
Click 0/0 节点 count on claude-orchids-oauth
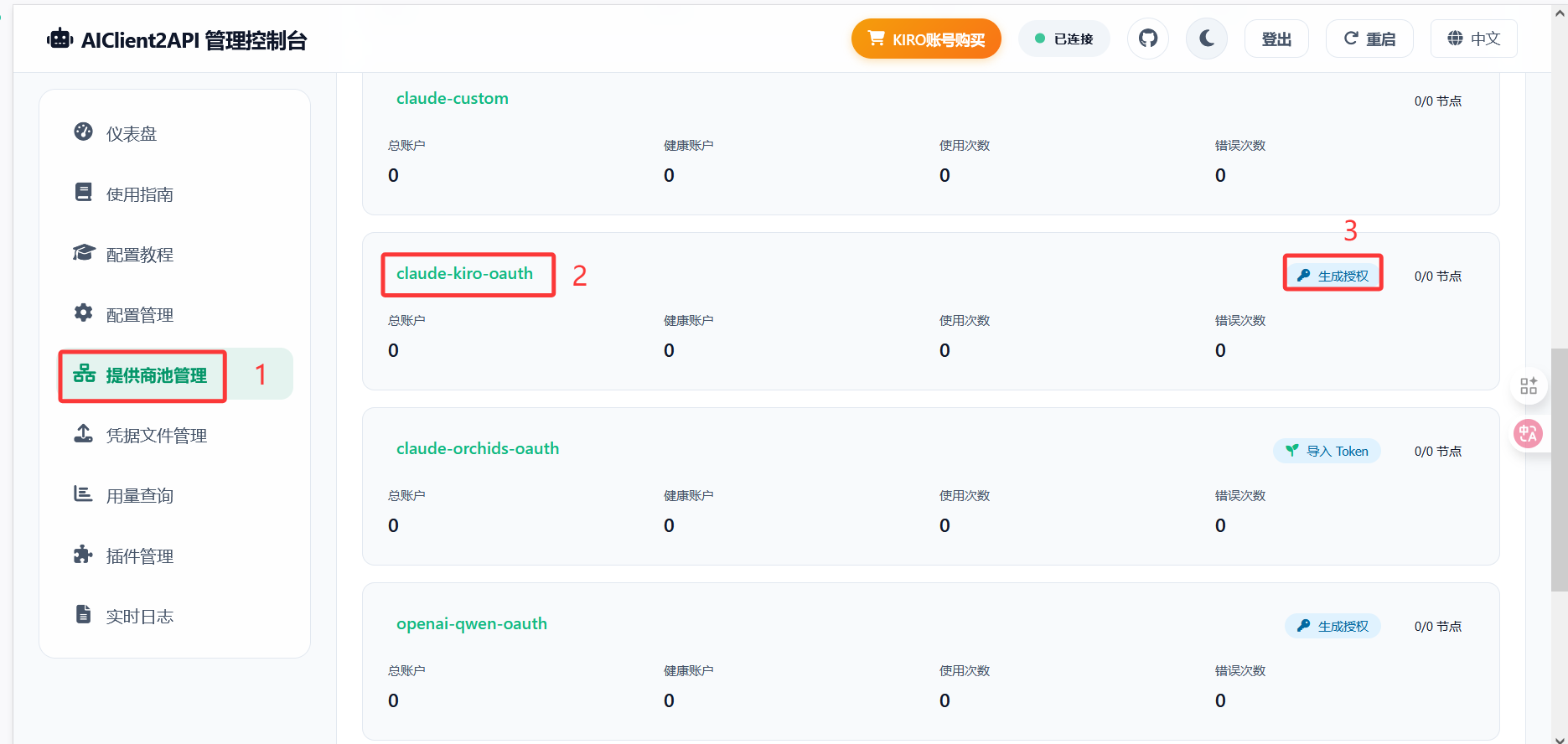pyautogui.click(x=1438, y=451)
